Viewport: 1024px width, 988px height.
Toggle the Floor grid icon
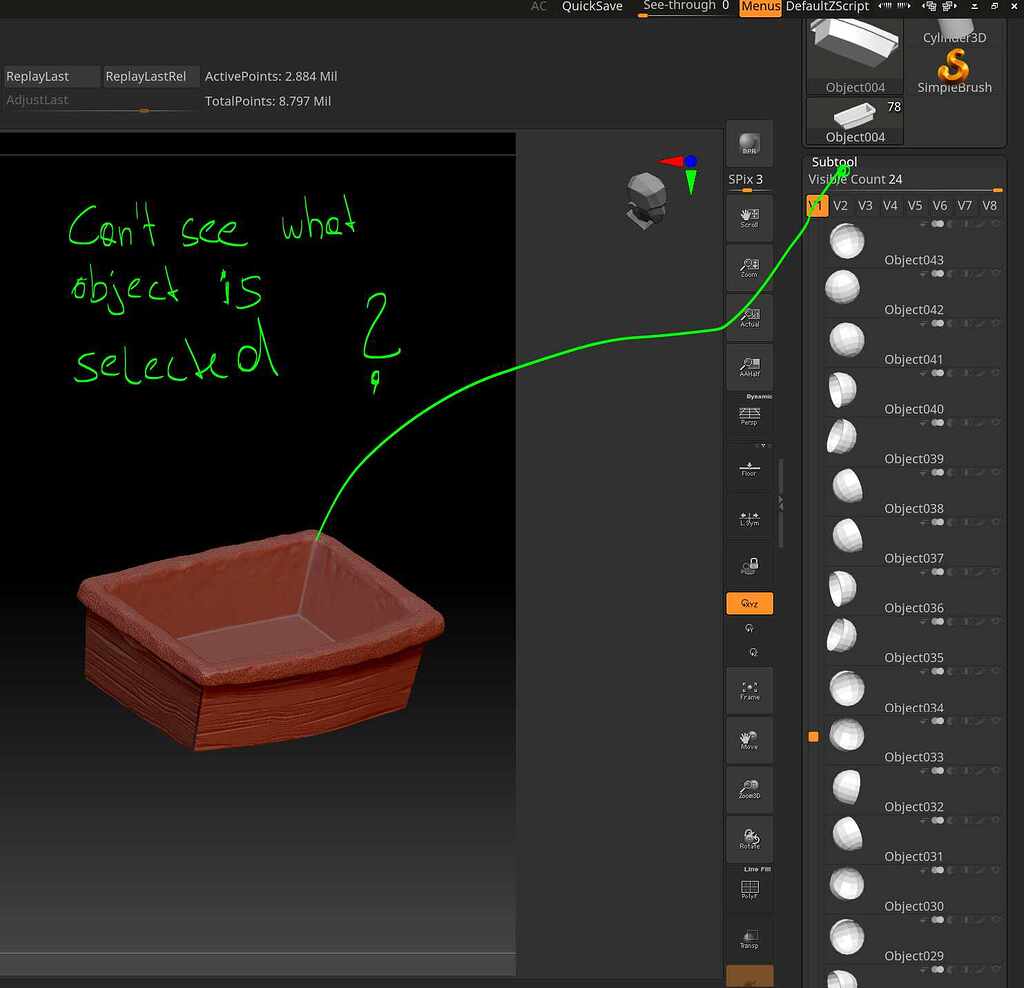749,467
